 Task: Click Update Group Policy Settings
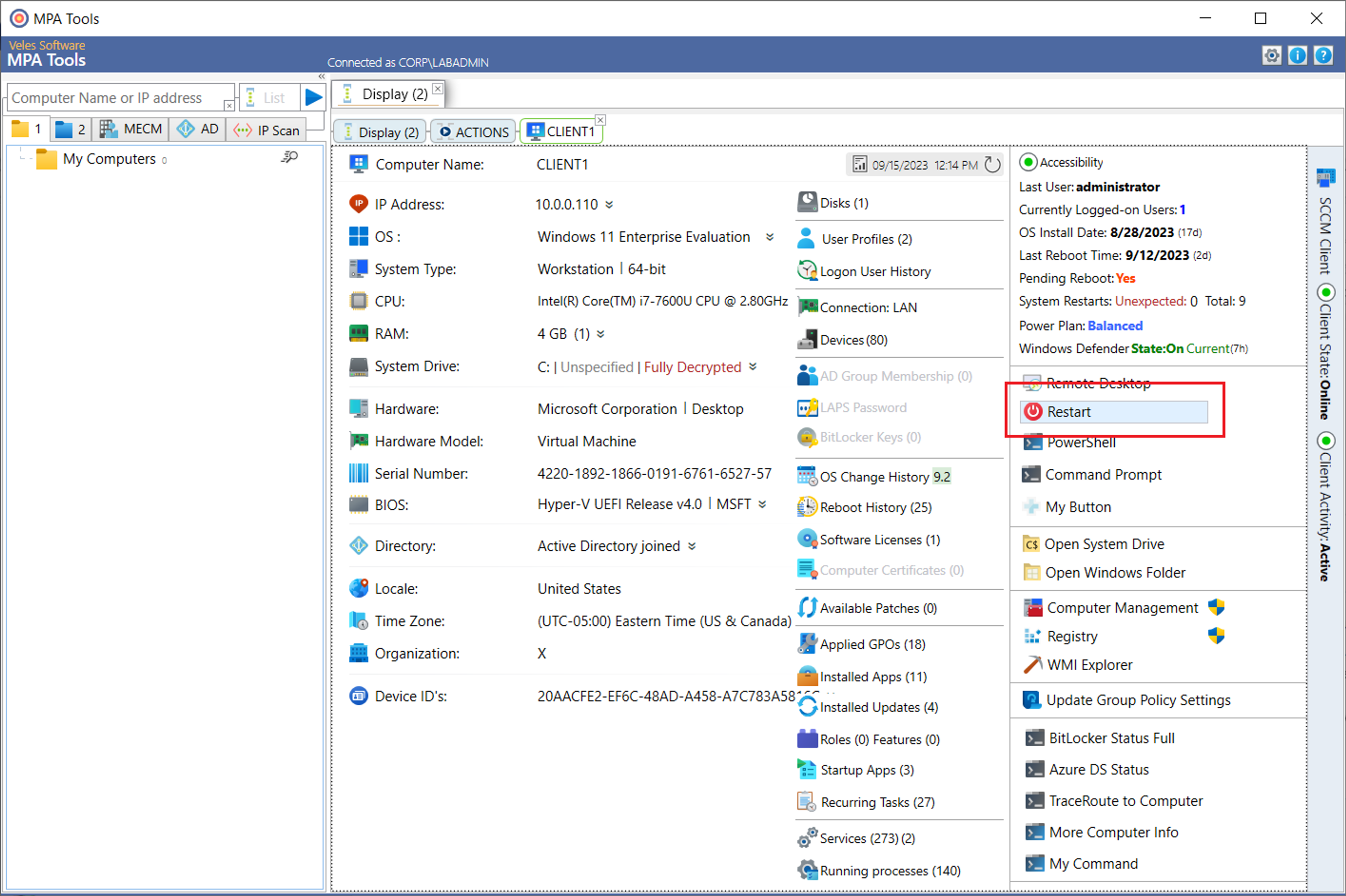point(1127,700)
